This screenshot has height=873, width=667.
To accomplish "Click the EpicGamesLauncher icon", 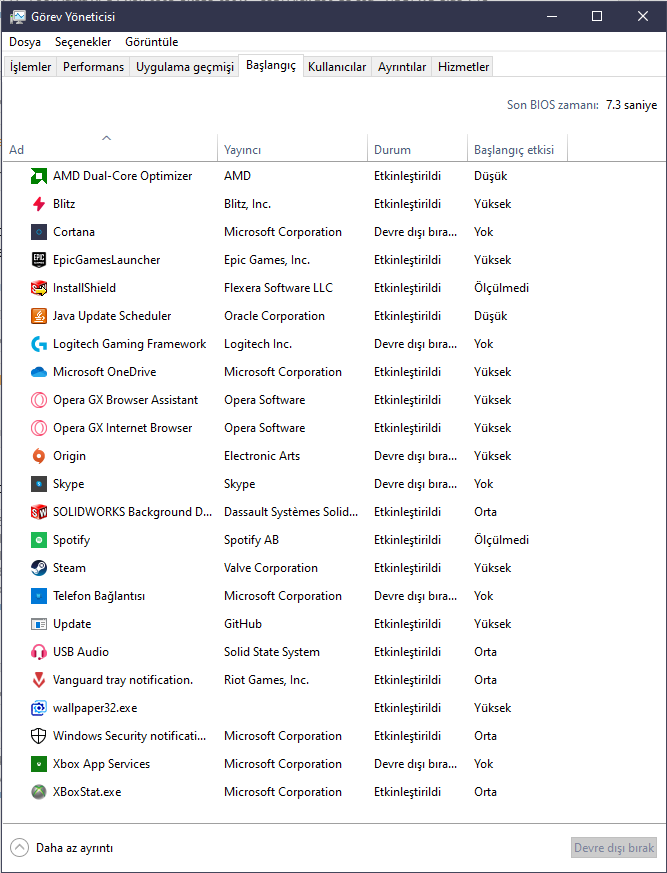I will coord(38,260).
